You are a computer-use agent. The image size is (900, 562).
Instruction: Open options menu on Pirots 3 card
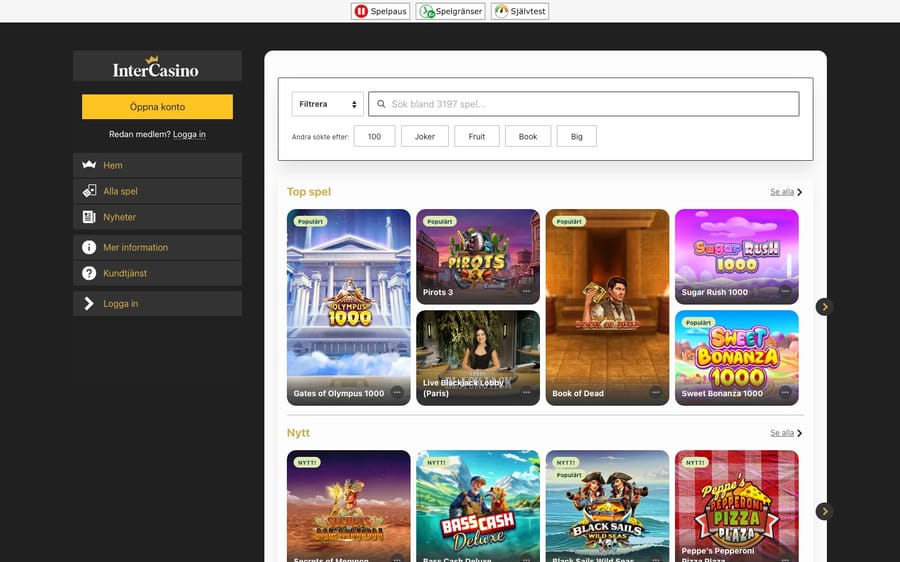526,292
